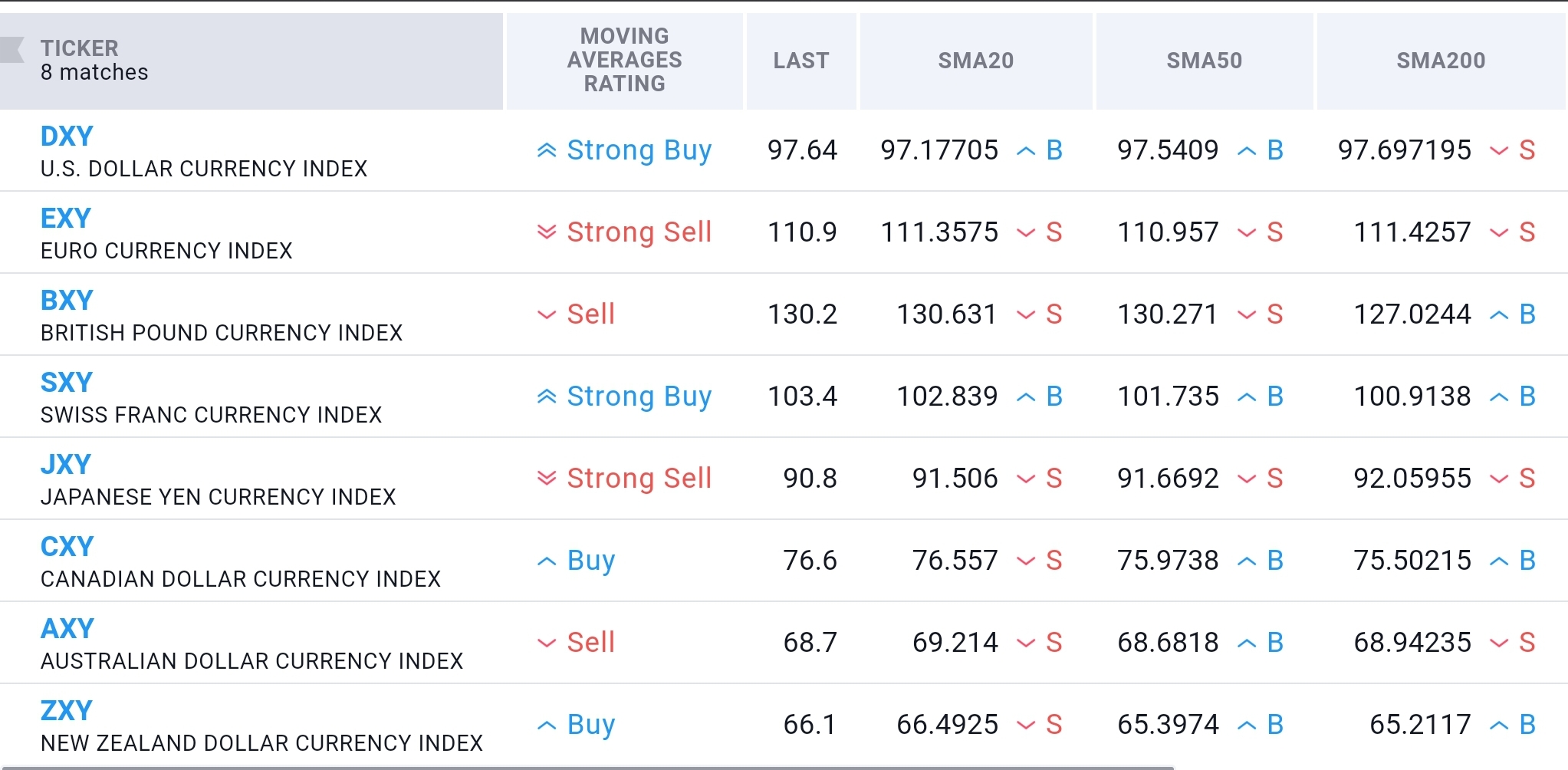Open the JXY Japanese Yen ticker
Screen dimensions: 1568x770
(x=66, y=465)
